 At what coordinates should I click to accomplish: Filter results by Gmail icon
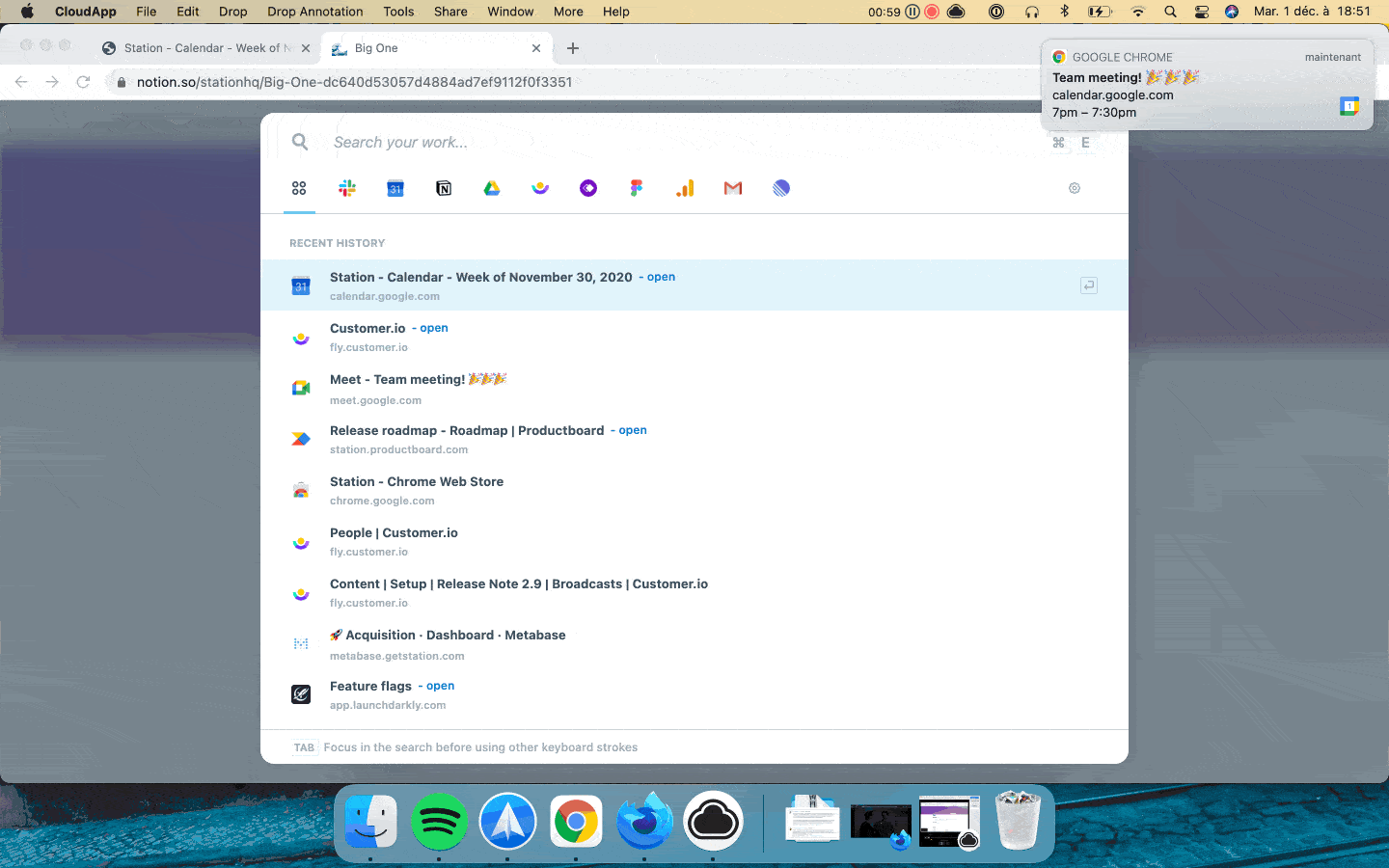[x=733, y=188]
